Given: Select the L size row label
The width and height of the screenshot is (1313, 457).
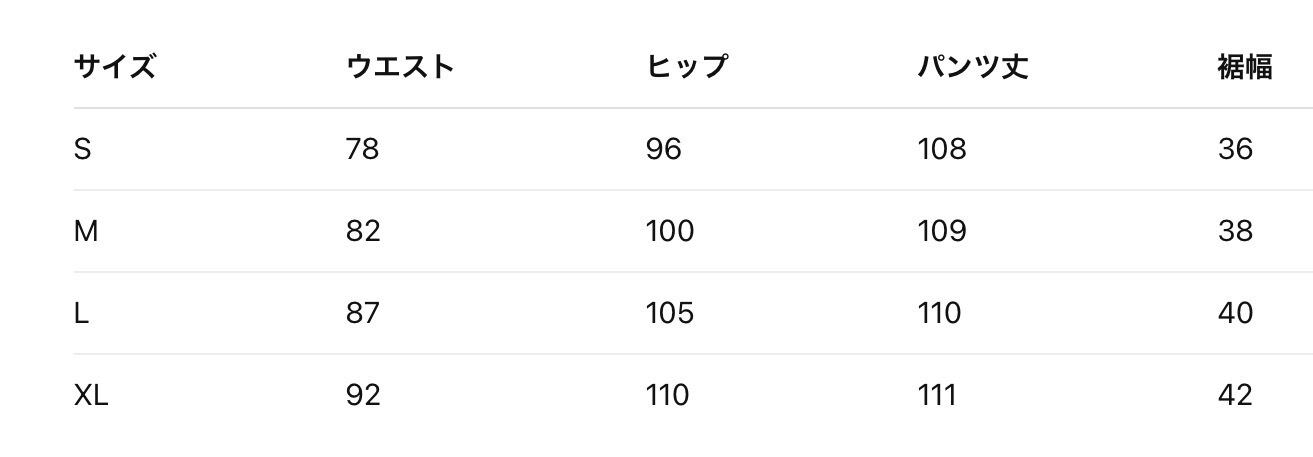Looking at the screenshot, I should [81, 313].
